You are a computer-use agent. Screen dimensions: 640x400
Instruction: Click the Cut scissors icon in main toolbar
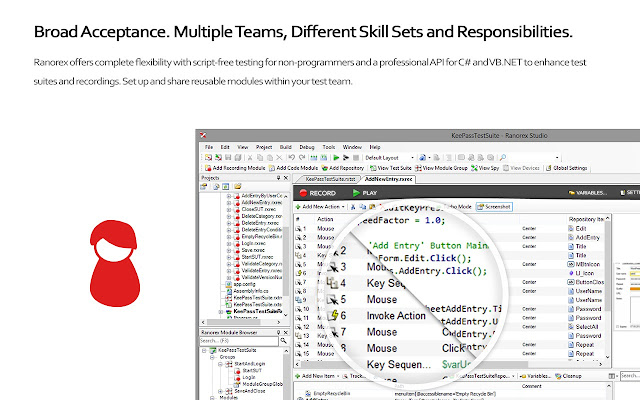[x=250, y=158]
